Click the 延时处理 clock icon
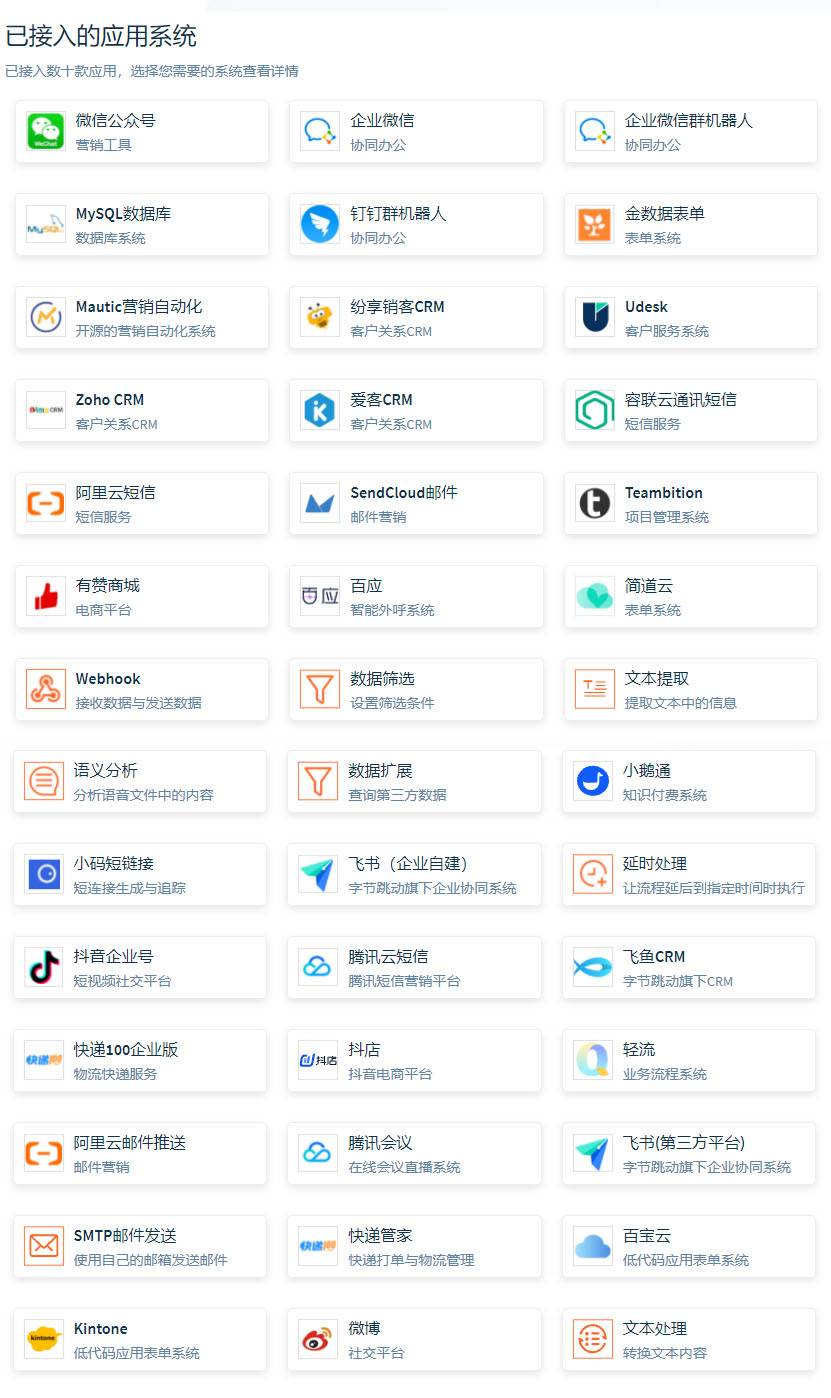This screenshot has height=1398, width=831. click(x=593, y=875)
